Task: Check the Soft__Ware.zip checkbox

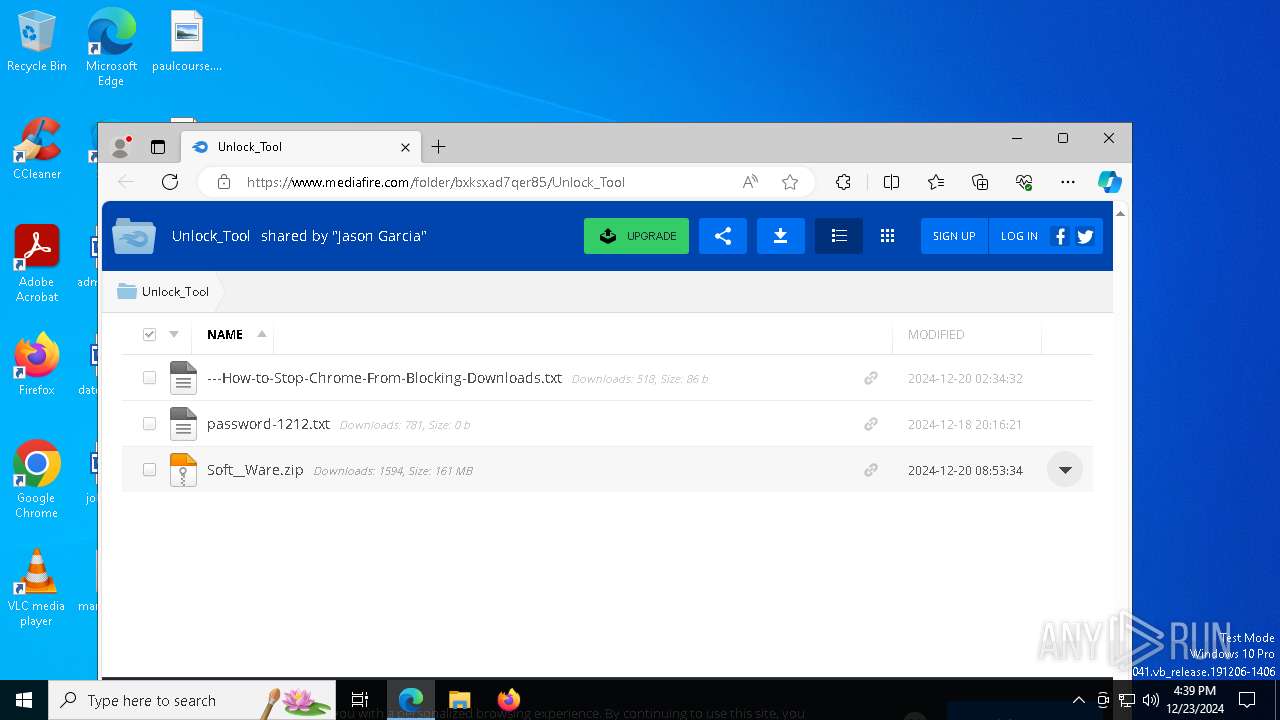Action: (x=149, y=470)
